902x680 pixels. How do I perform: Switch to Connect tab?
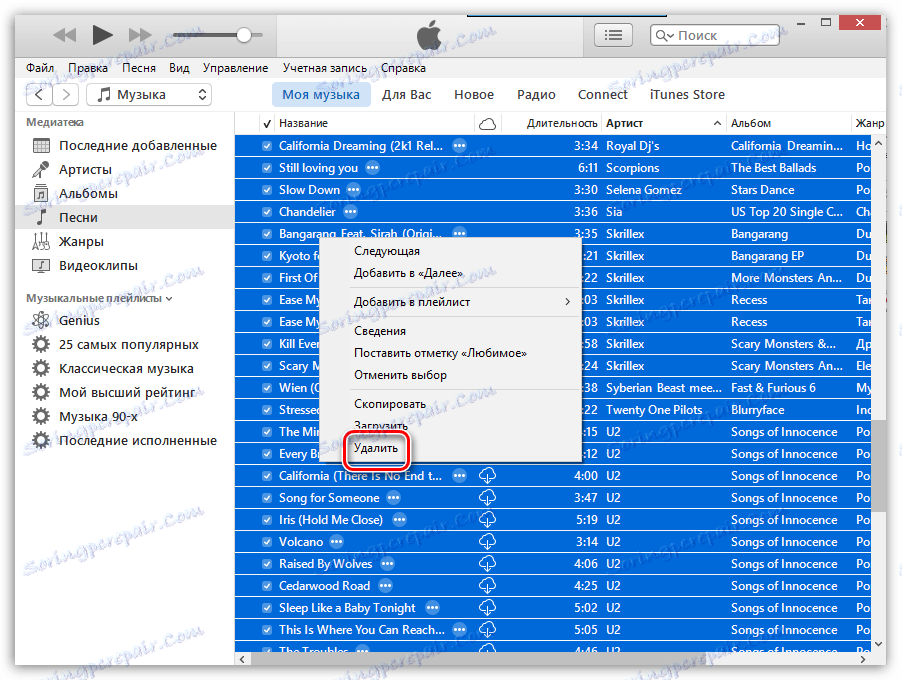[x=602, y=95]
